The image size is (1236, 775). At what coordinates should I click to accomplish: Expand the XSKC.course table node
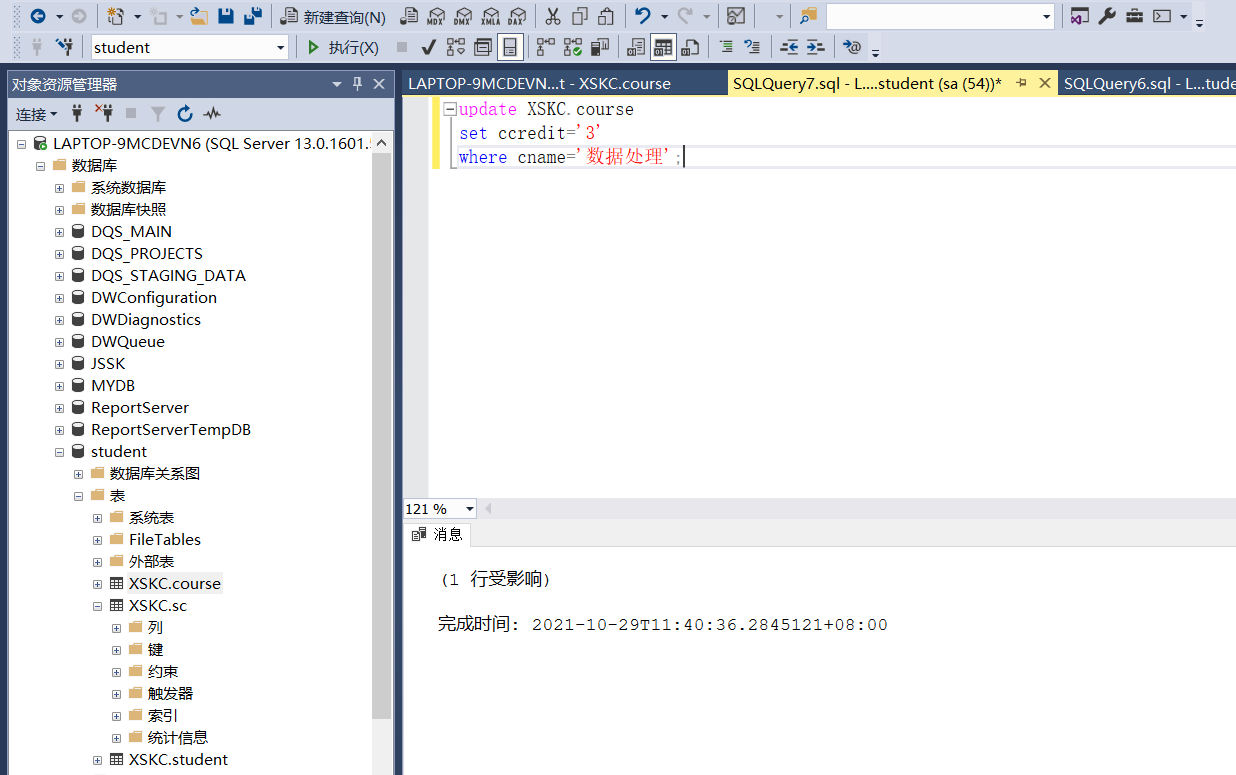point(98,584)
